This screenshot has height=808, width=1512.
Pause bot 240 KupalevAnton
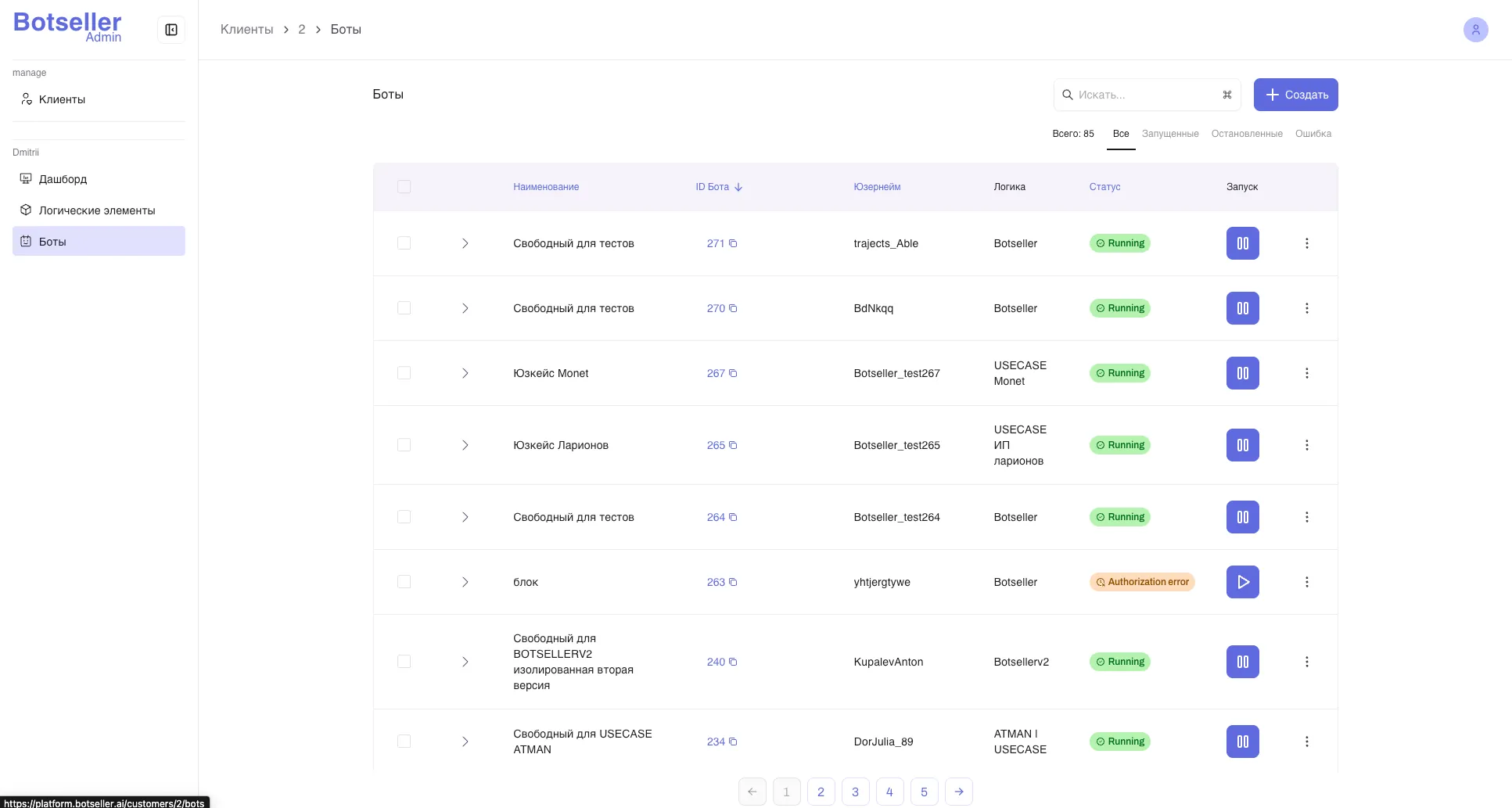[1242, 662]
